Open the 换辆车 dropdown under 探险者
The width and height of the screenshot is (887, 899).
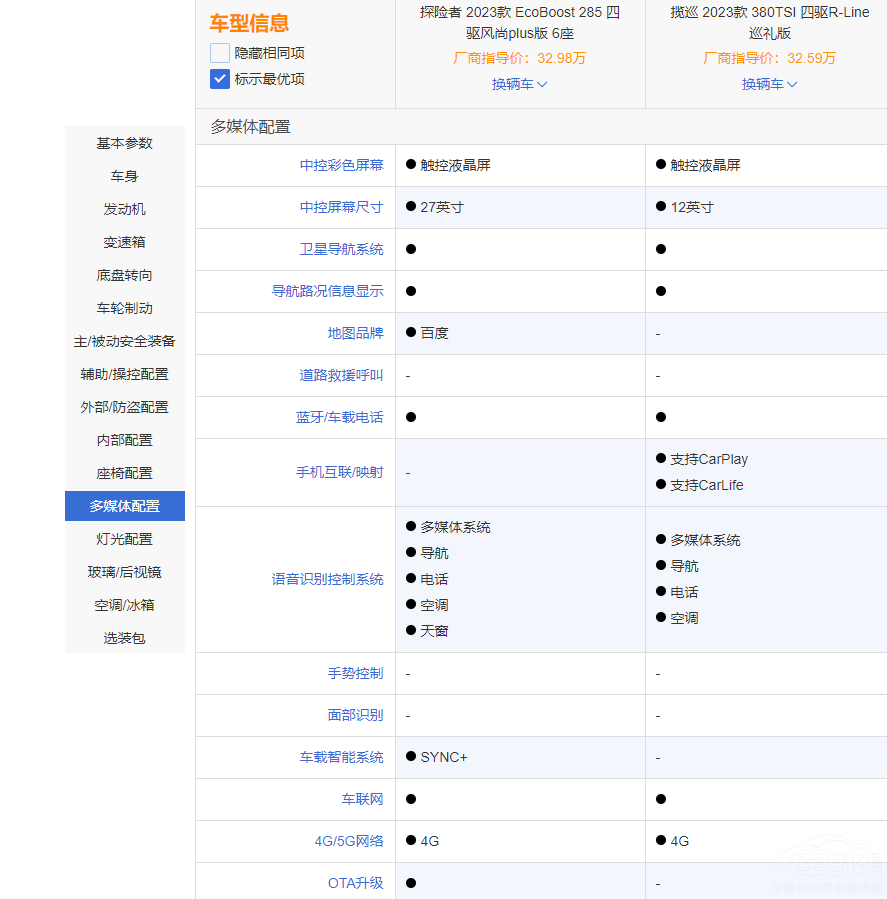click(519, 85)
